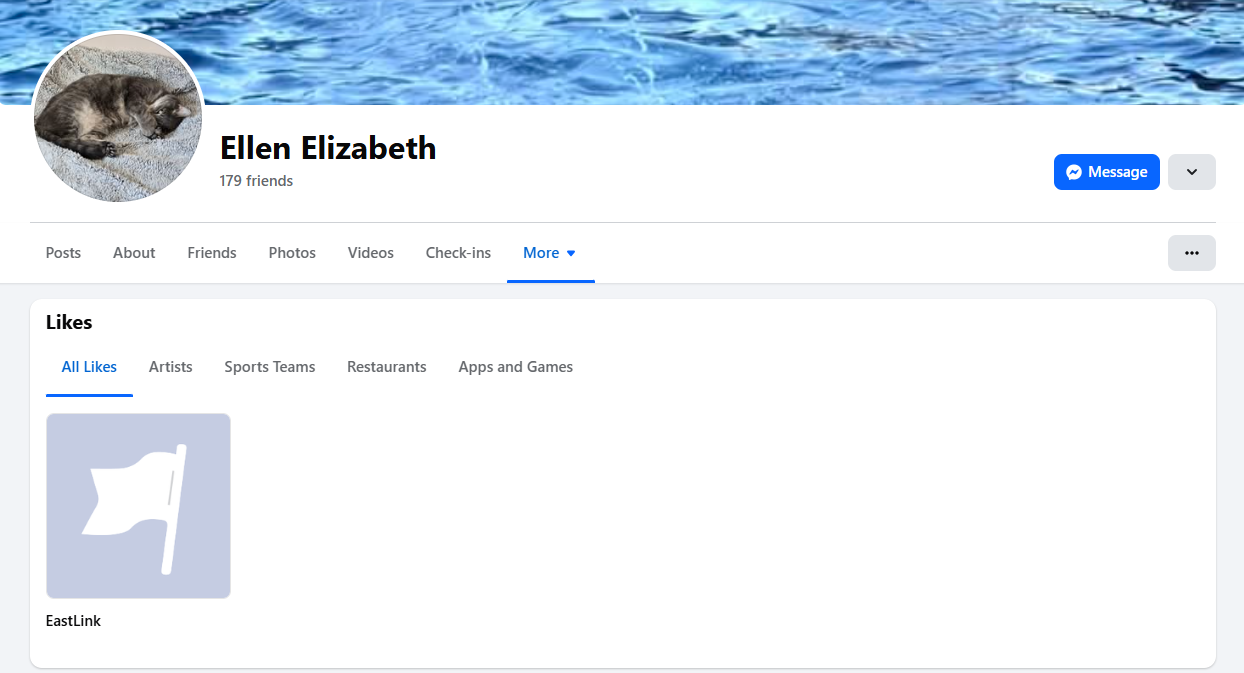Switch to the Friends tab
Screen dimensions: 1244x673
coord(212,253)
